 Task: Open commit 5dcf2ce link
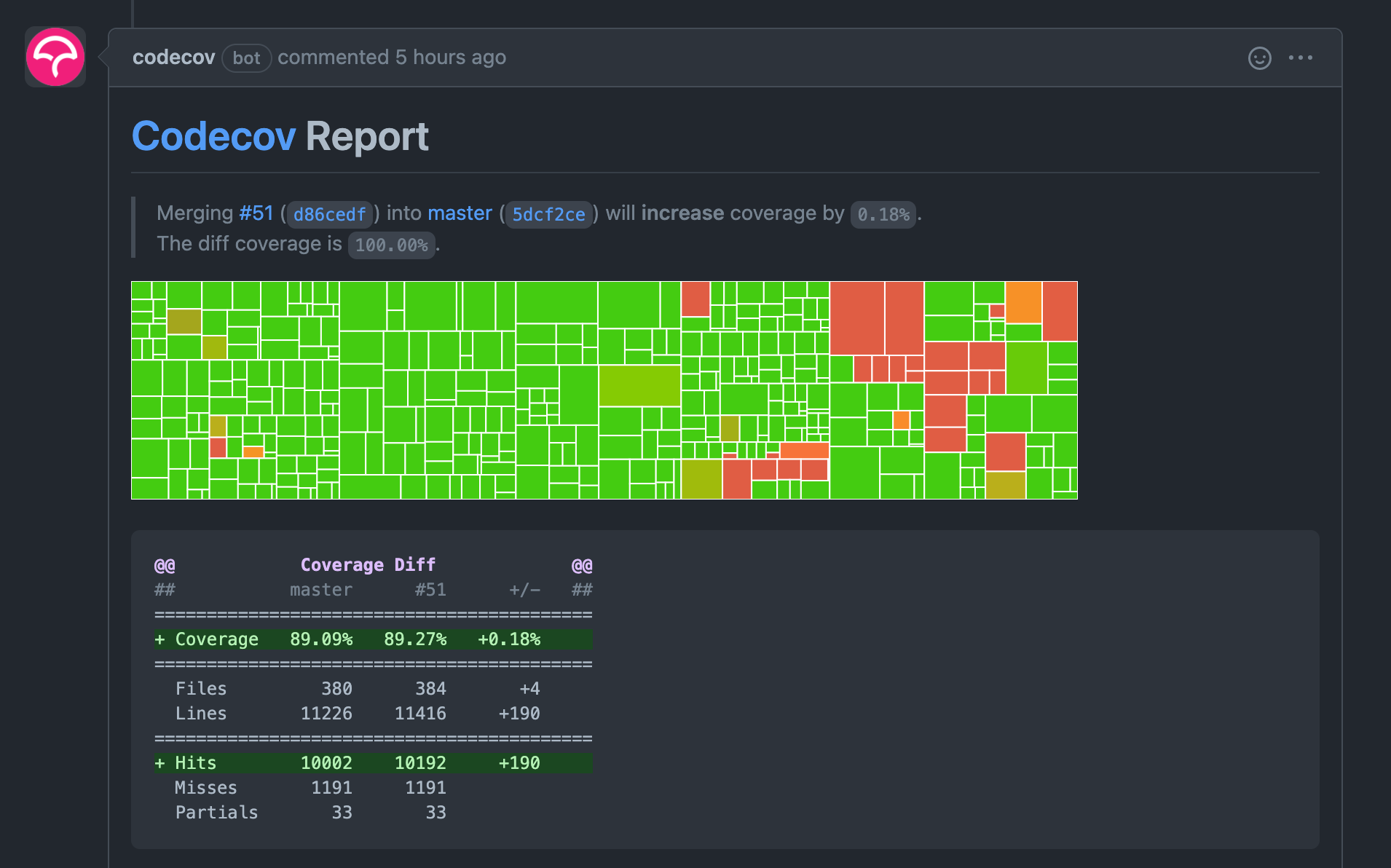click(548, 214)
